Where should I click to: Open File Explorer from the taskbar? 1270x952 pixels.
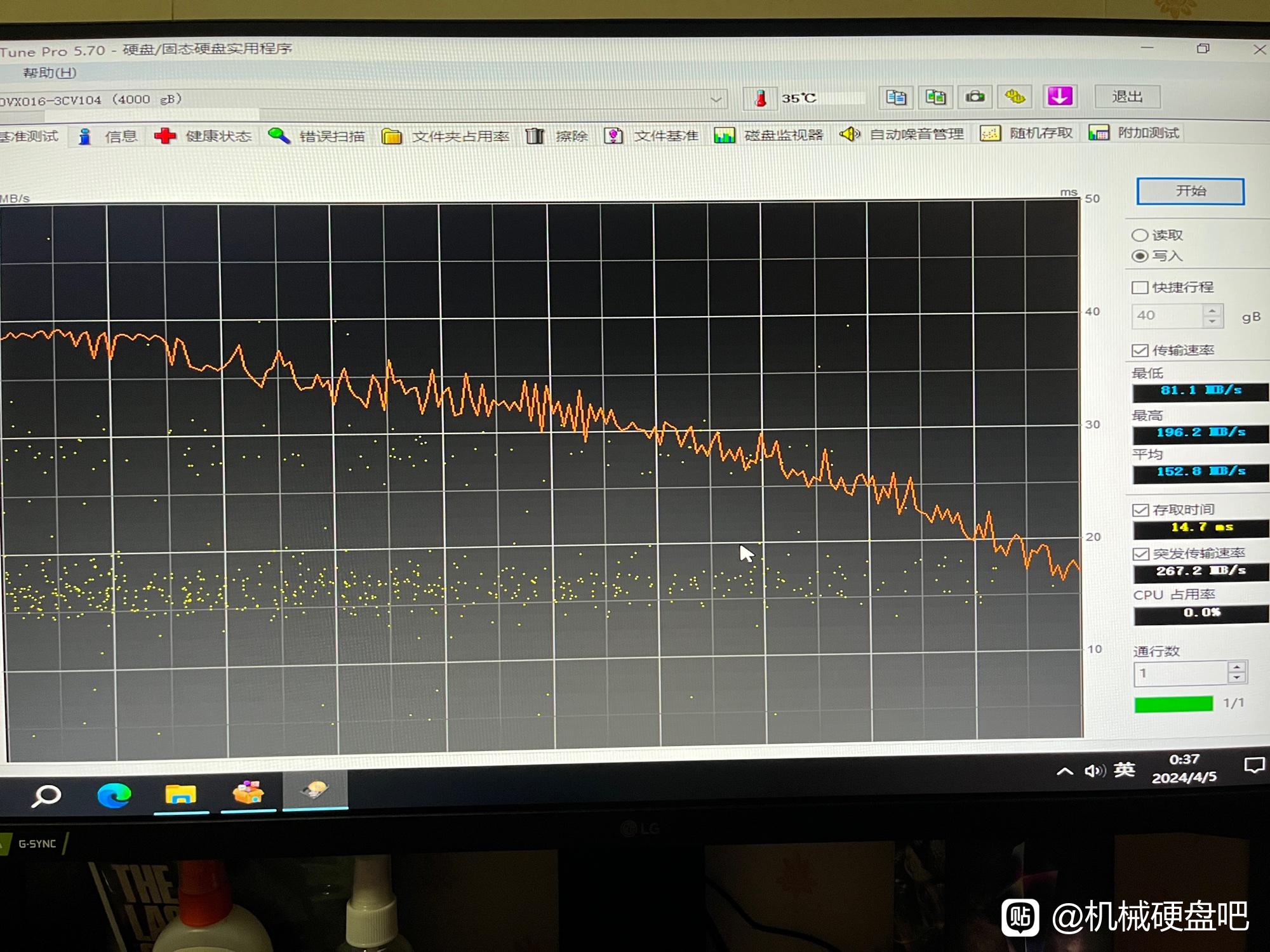pyautogui.click(x=180, y=794)
